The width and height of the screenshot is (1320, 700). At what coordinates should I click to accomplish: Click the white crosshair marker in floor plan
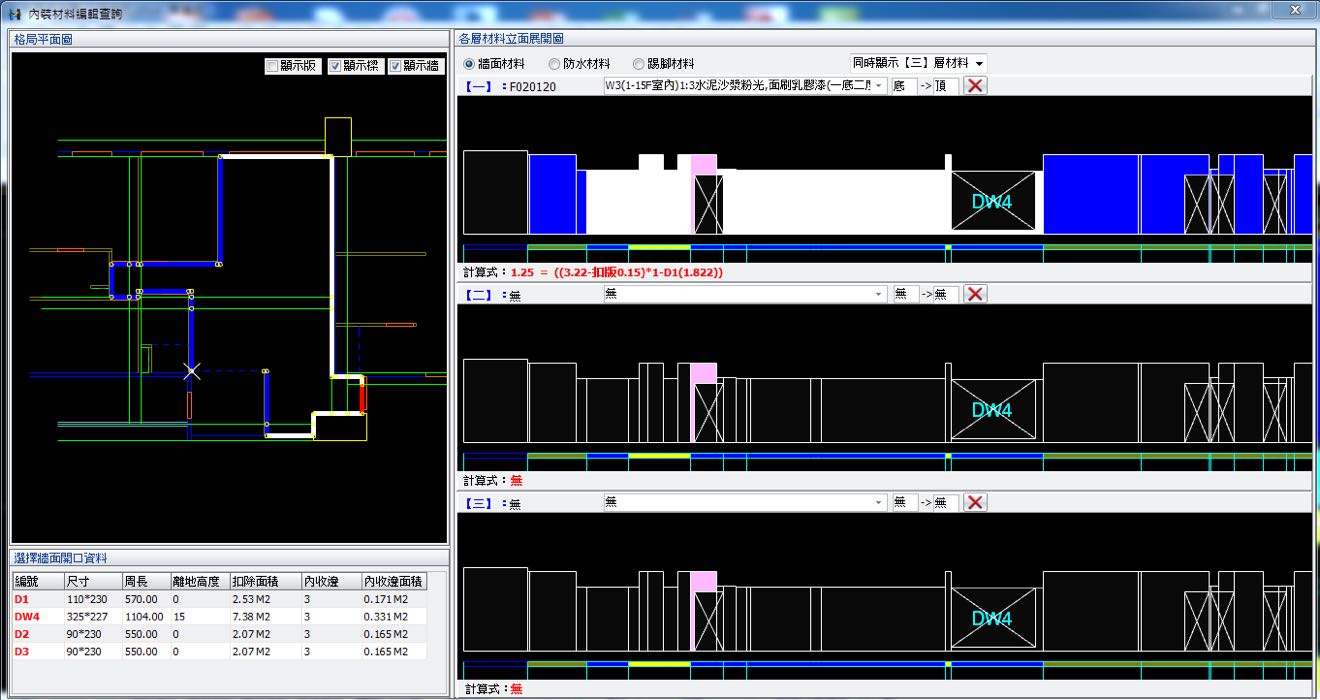pos(192,371)
